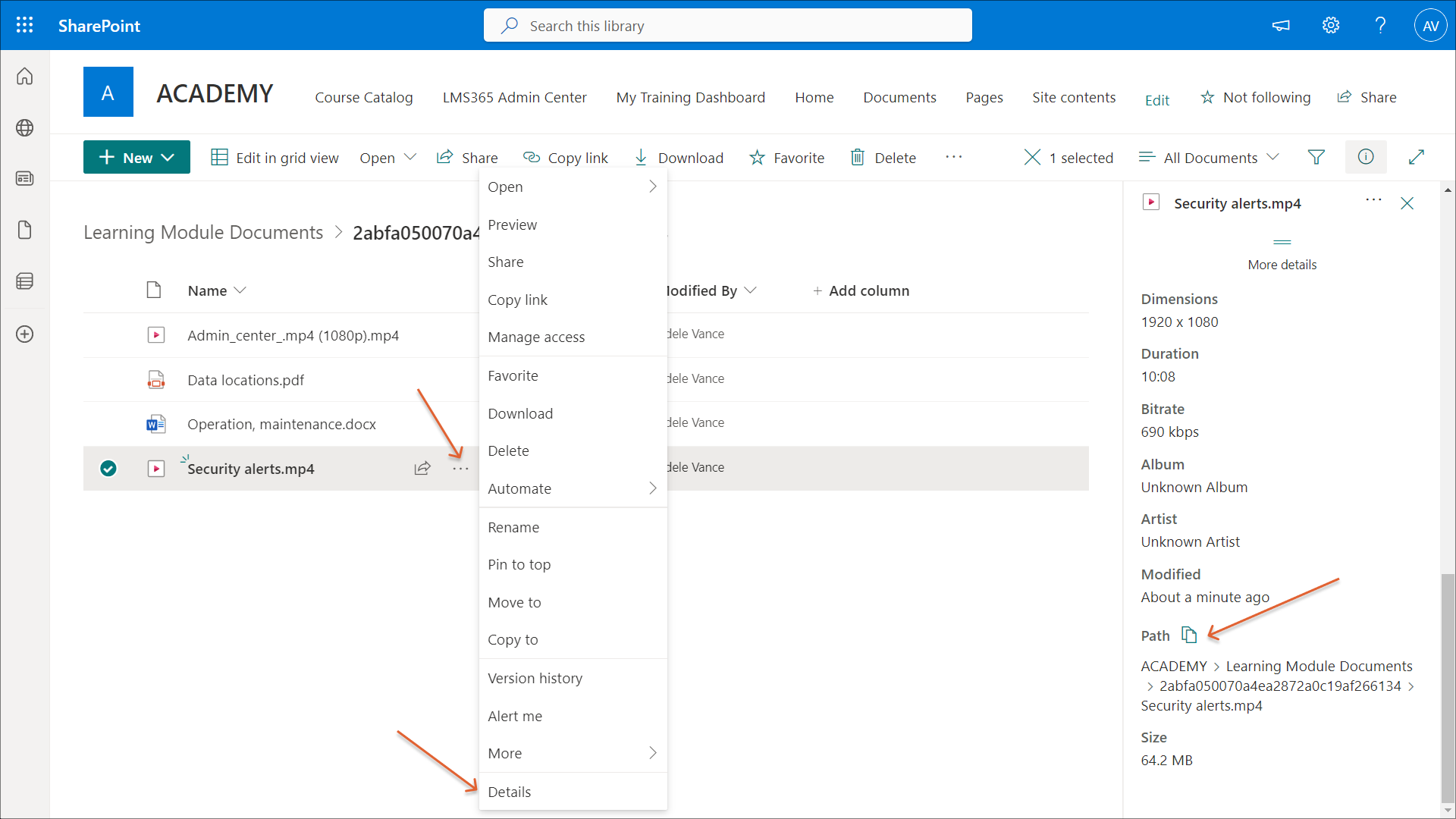
Task: Open the My sites globe icon
Action: point(24,127)
